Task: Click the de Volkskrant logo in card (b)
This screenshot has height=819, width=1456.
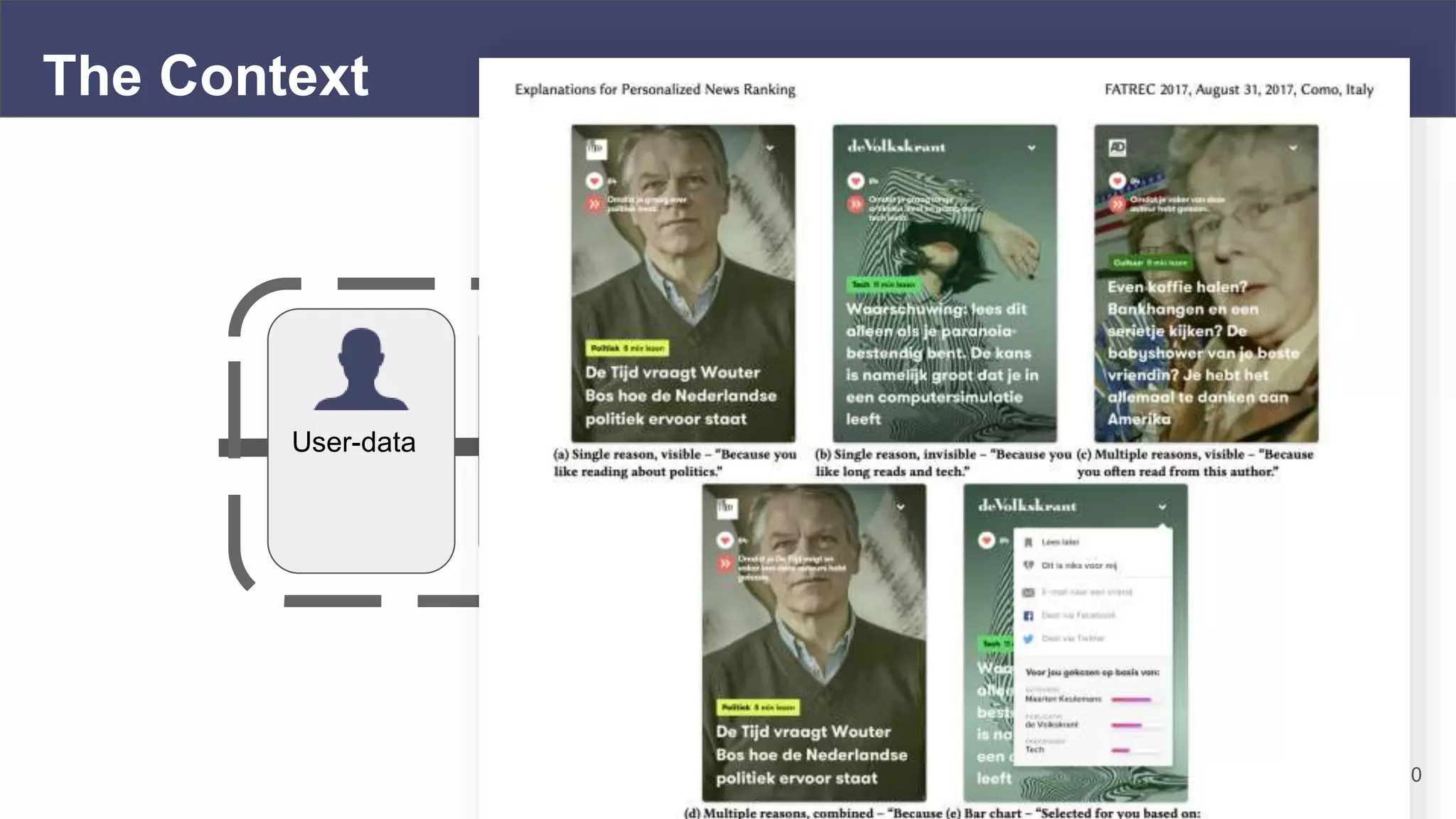Action: [x=896, y=147]
